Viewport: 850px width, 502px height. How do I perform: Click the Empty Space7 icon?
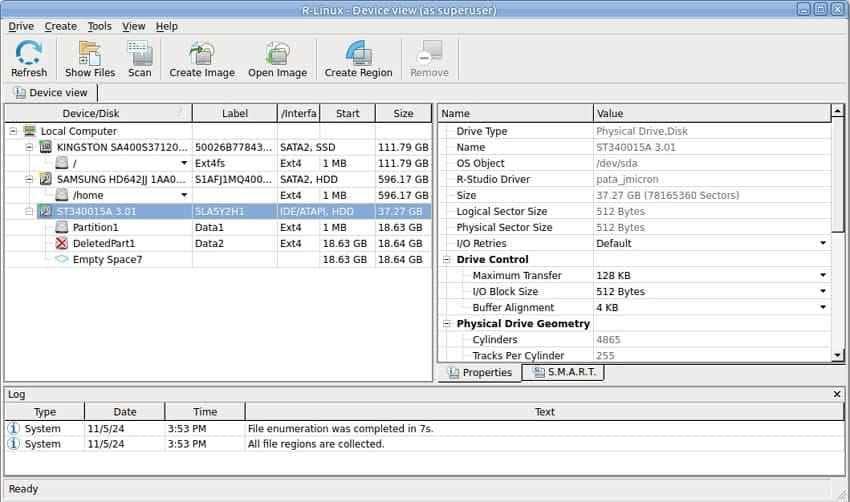[62, 259]
